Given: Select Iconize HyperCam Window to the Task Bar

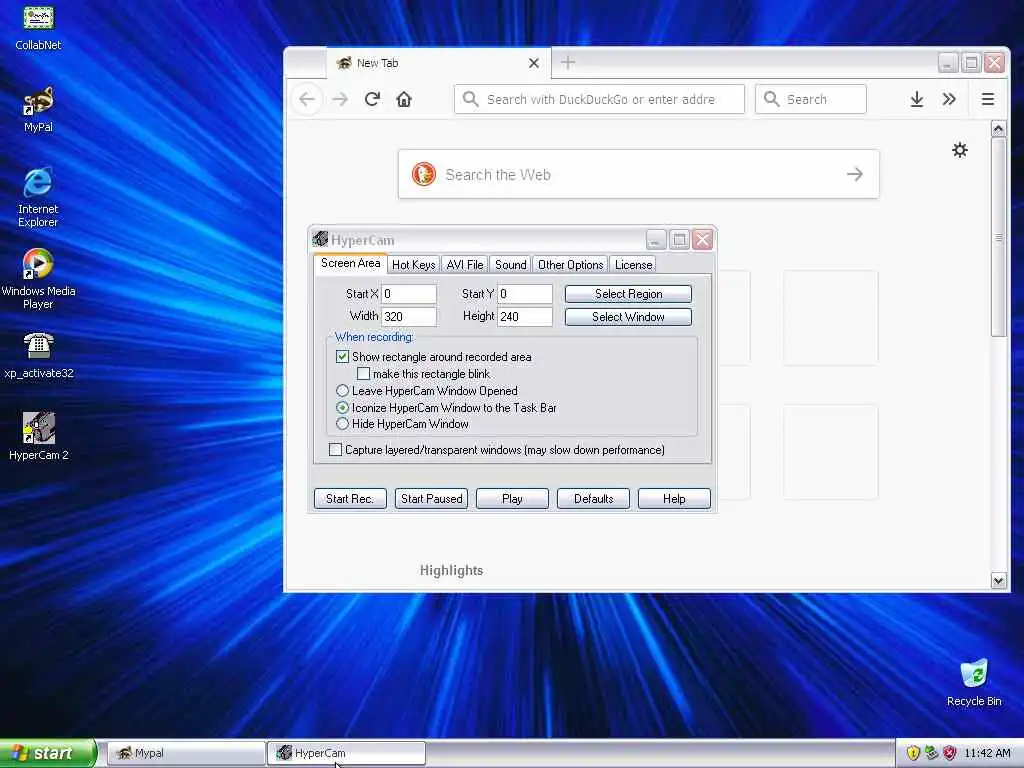Looking at the screenshot, I should (x=342, y=408).
